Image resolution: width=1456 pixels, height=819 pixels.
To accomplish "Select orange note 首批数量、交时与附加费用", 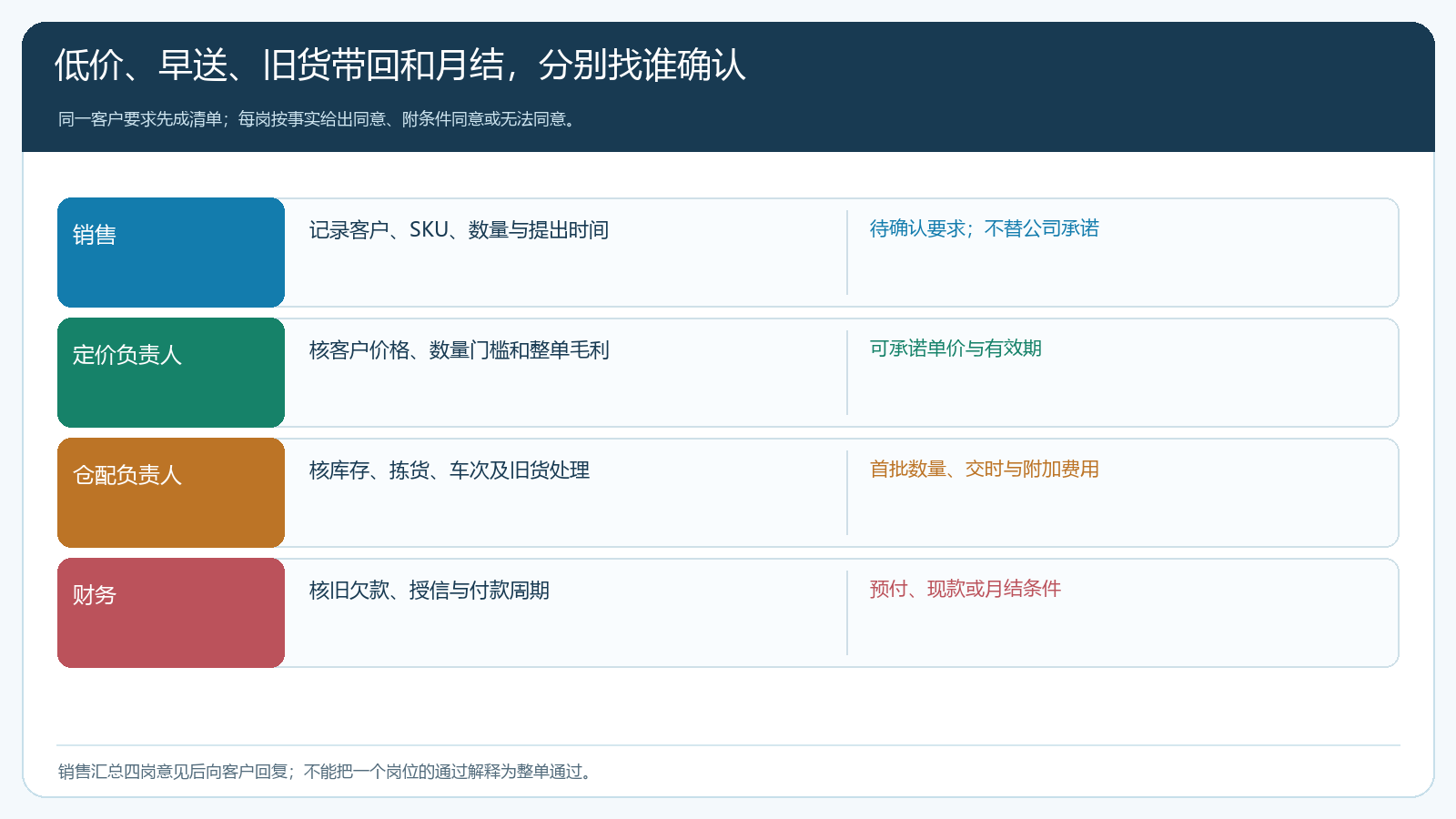I will point(985,469).
